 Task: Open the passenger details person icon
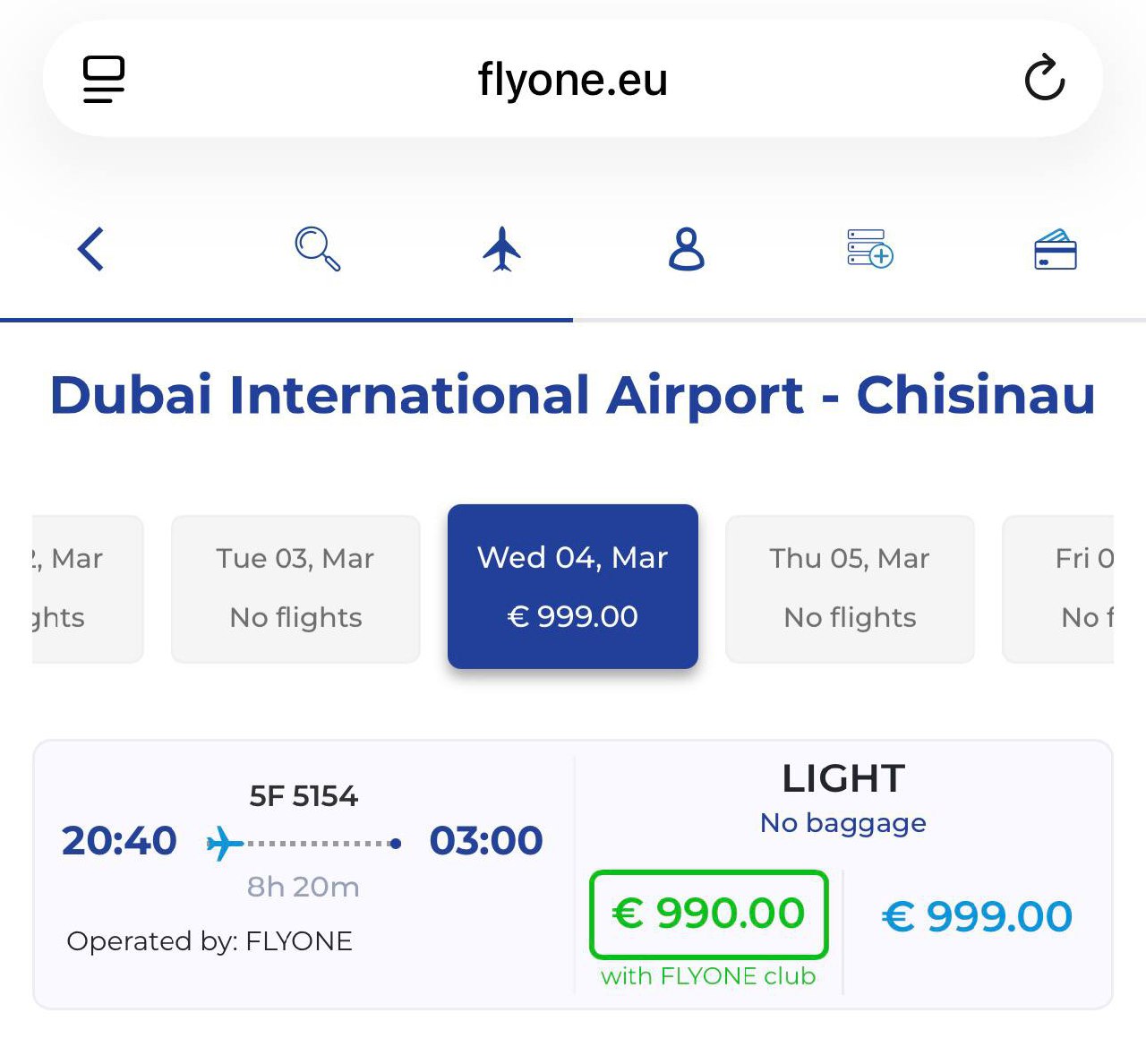point(687,249)
